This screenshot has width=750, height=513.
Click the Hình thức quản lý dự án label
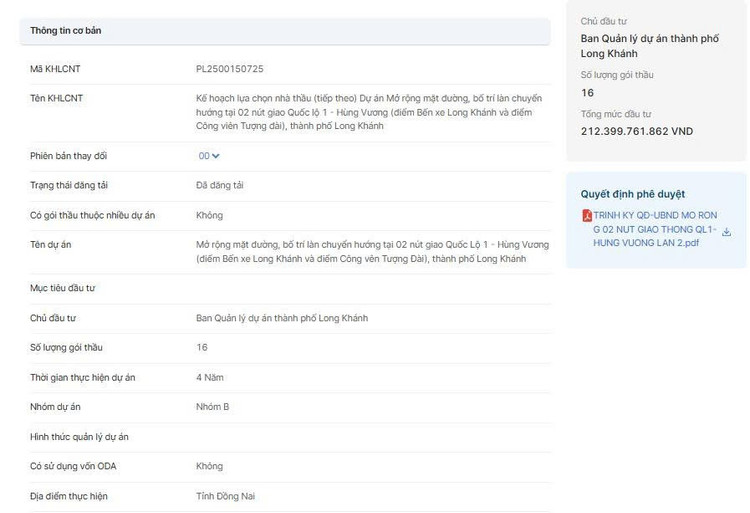[79, 437]
